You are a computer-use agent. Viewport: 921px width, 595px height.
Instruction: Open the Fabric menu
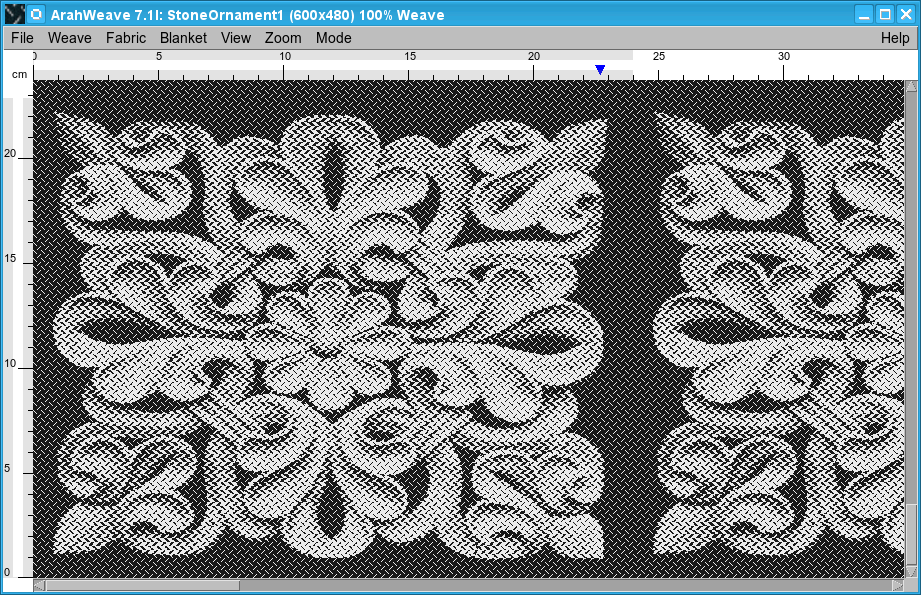pyautogui.click(x=126, y=38)
